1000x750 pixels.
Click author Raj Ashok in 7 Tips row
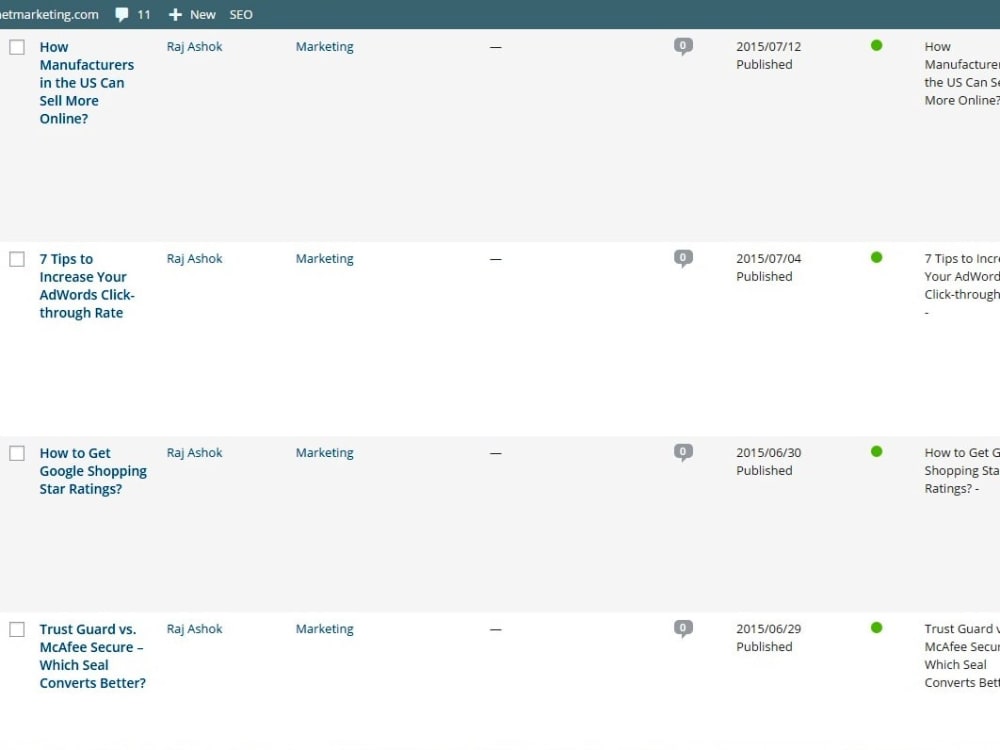pyautogui.click(x=195, y=258)
